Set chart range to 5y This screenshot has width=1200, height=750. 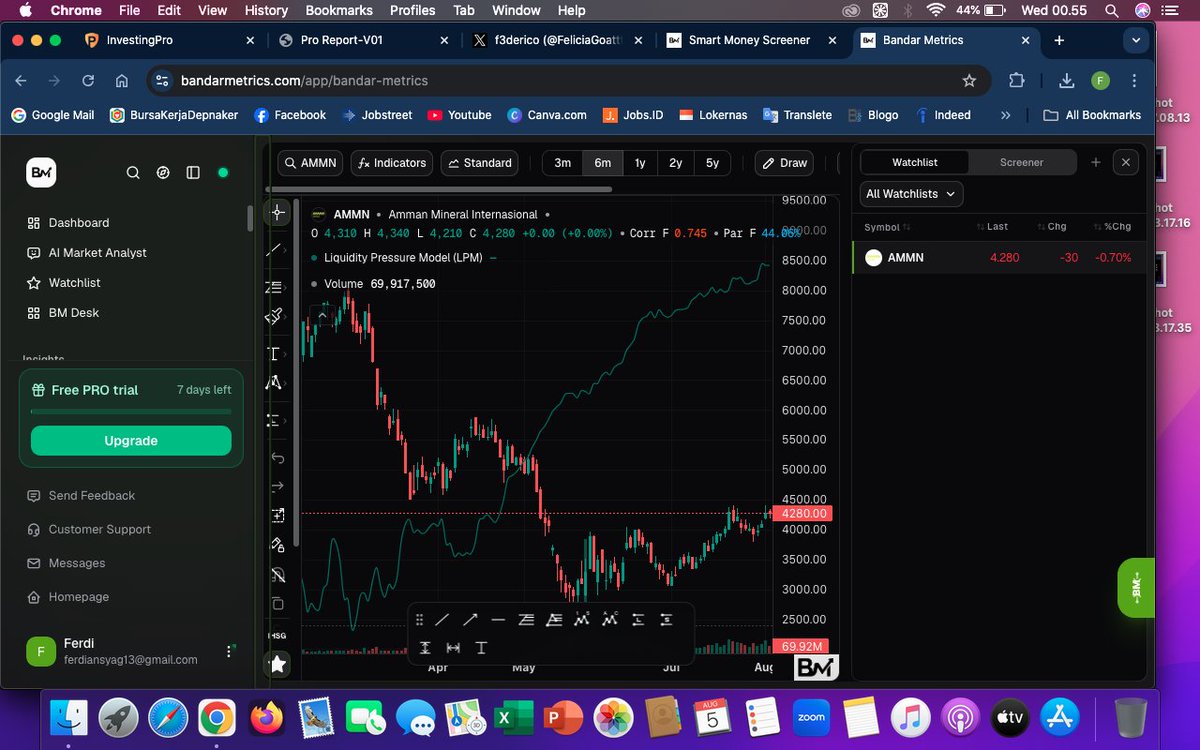(712, 163)
